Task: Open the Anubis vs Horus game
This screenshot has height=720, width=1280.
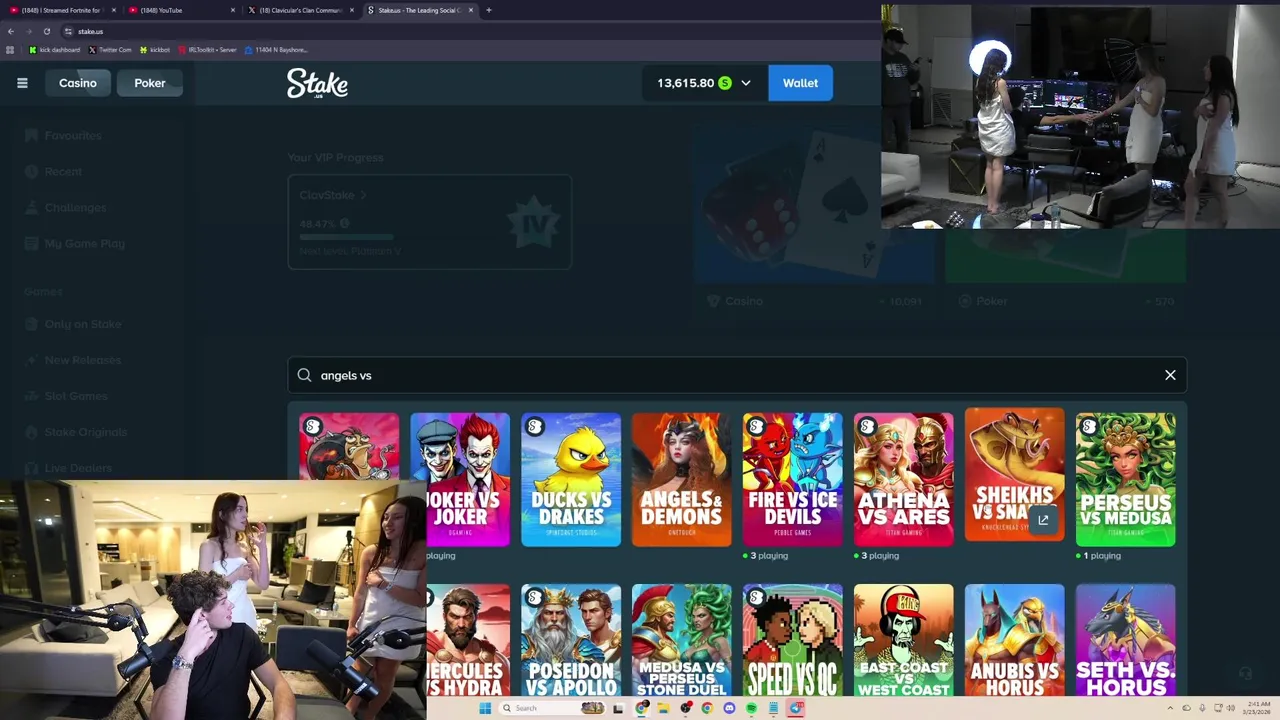Action: click(x=1015, y=640)
